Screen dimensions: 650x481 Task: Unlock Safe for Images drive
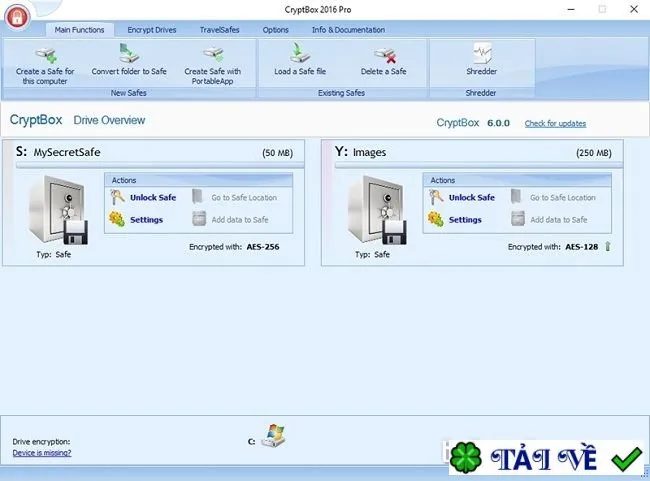472,198
